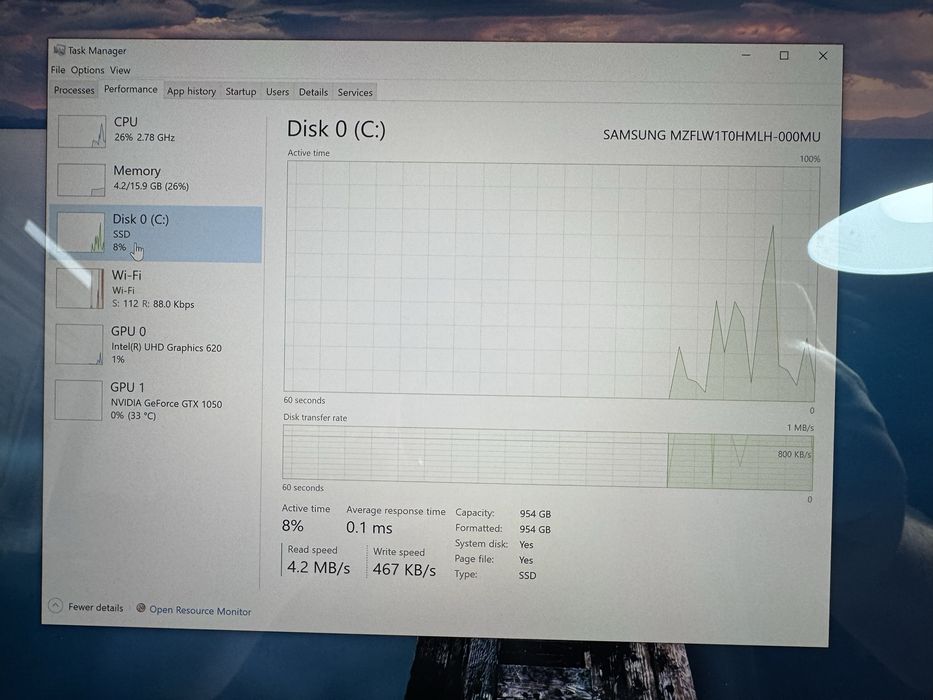This screenshot has height=700, width=933.
Task: Close the Task Manager window
Action: pos(823,56)
